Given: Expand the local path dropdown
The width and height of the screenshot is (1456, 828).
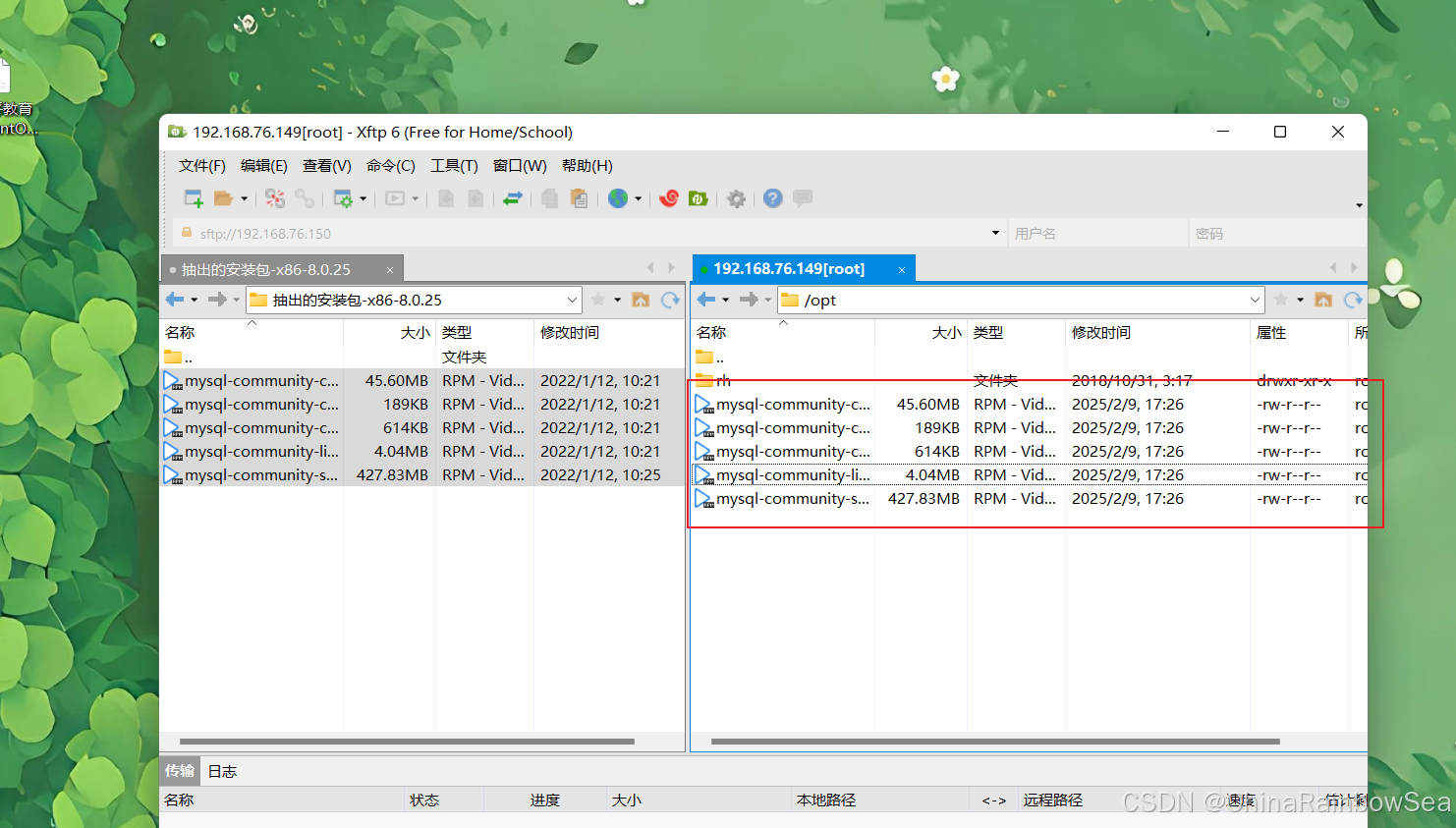Looking at the screenshot, I should tap(572, 300).
